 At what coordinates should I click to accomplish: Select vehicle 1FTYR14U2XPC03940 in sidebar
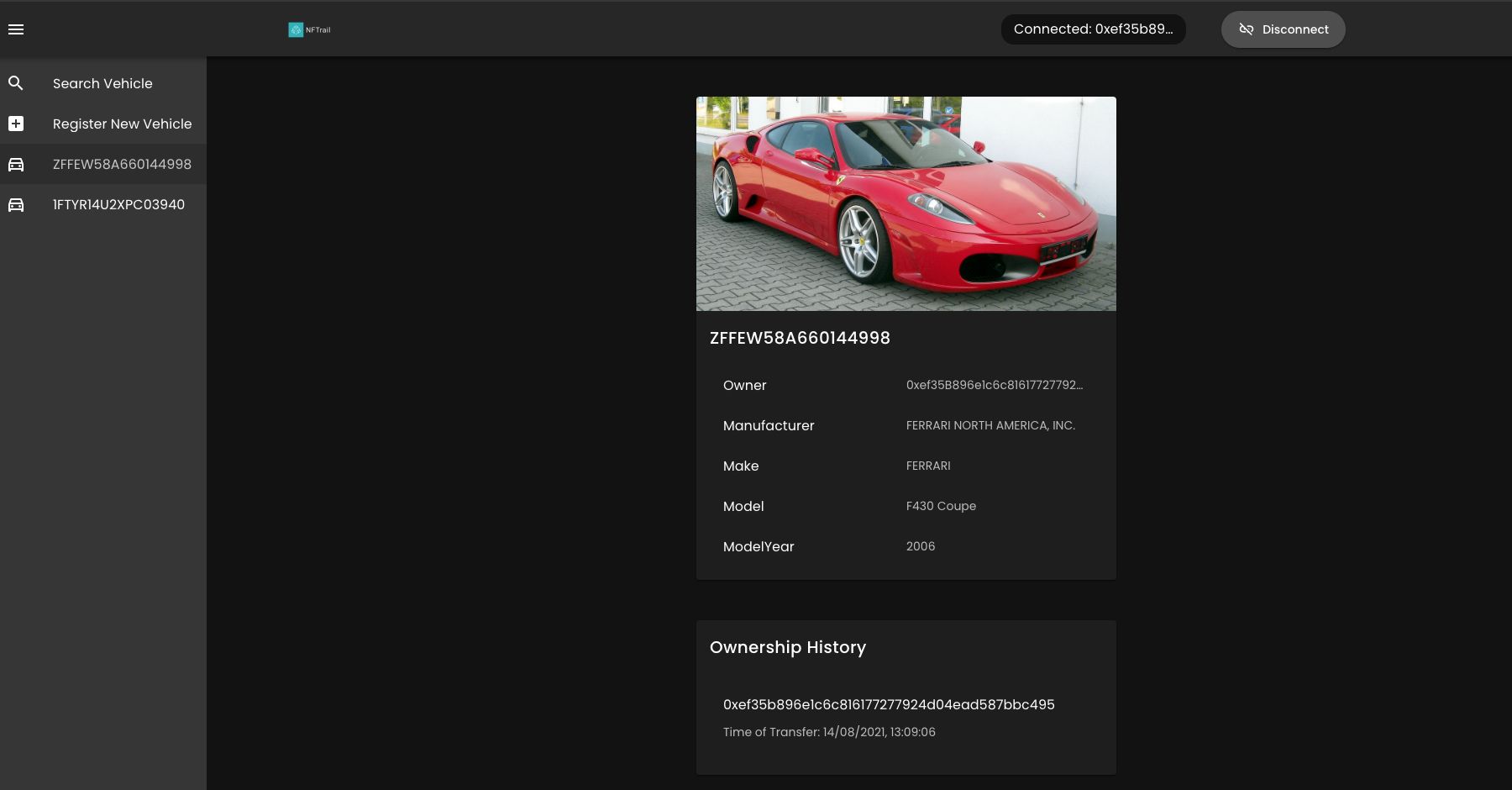[x=103, y=204]
